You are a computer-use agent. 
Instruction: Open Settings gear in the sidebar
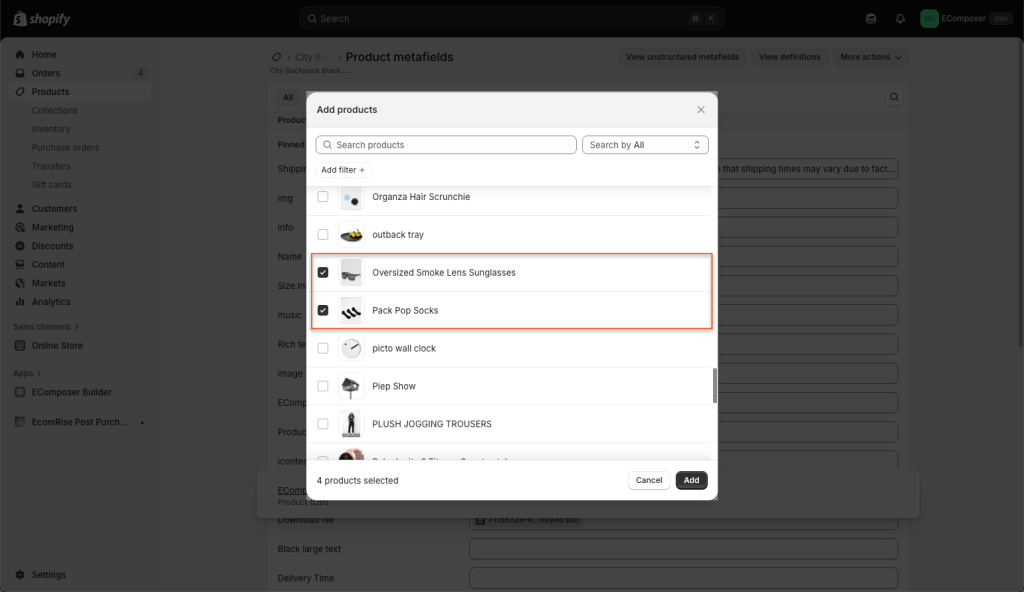click(20, 575)
